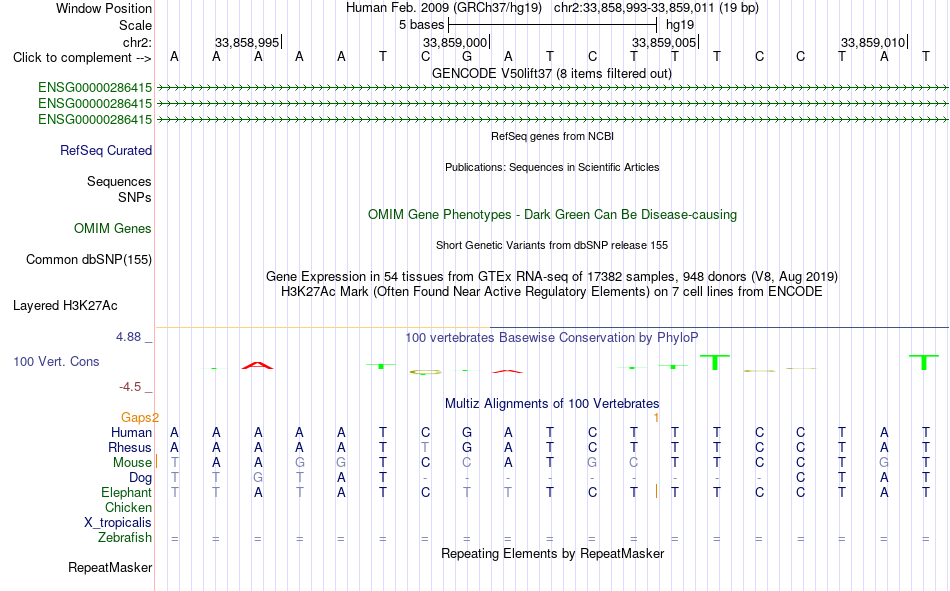Click the 33,858,995 ruler position

(x=247, y=42)
